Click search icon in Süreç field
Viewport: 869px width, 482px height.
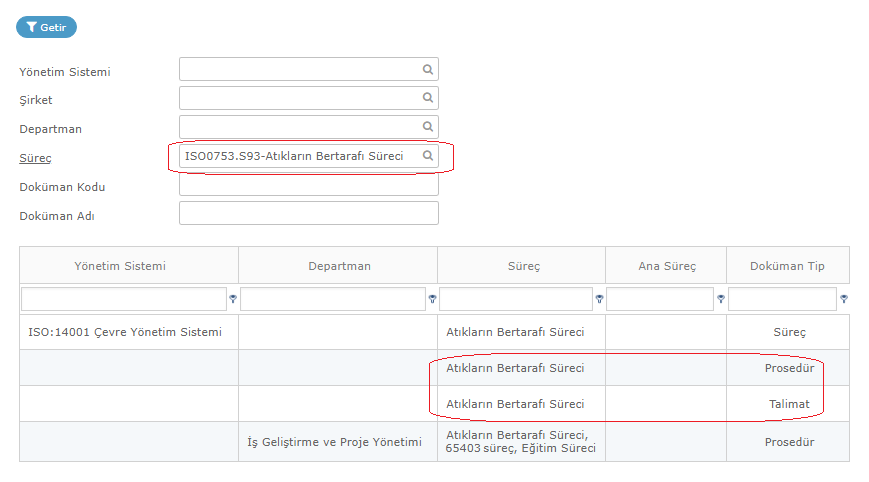[x=427, y=157]
